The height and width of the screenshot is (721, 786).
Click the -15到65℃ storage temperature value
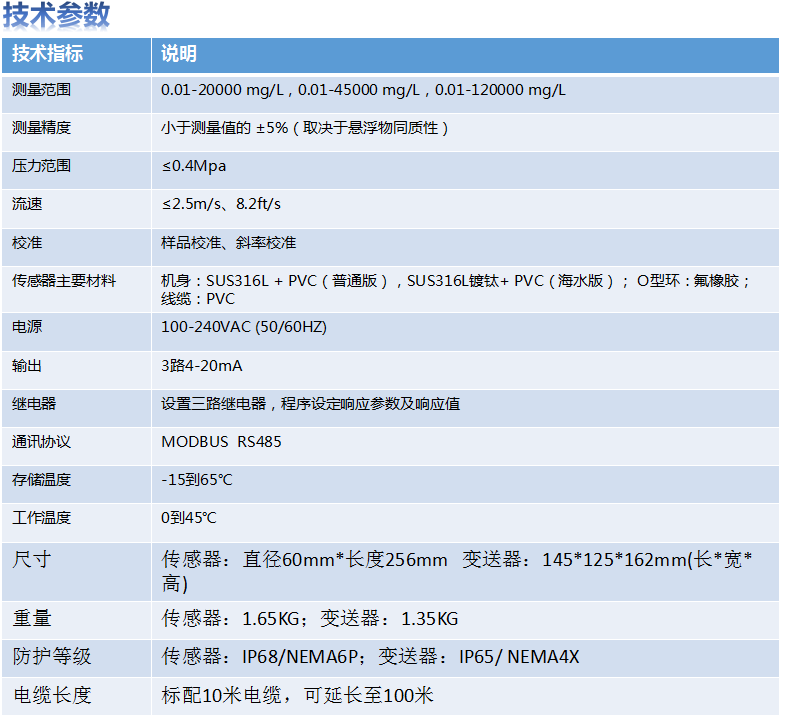tap(197, 480)
